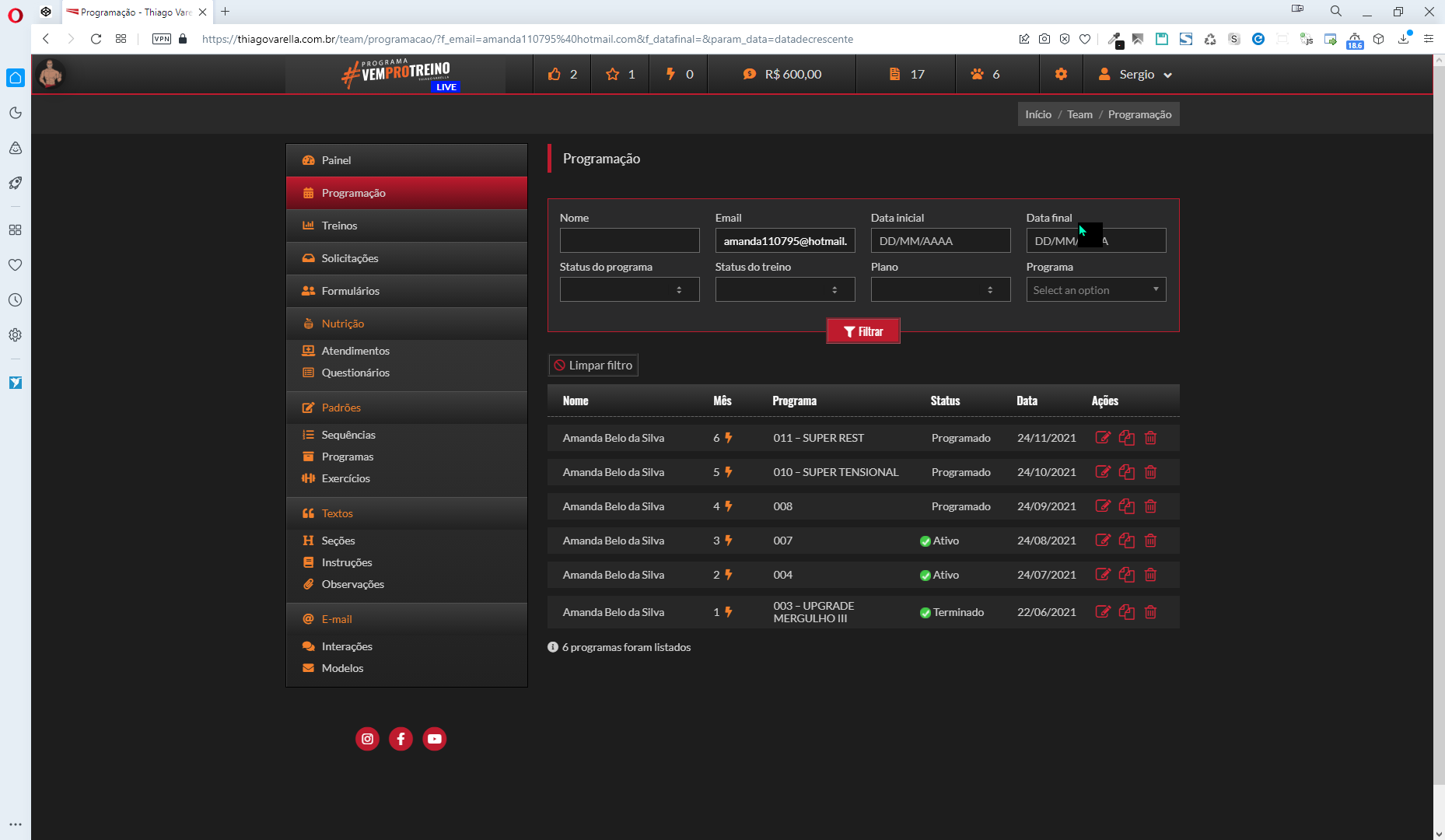Delete the 003 – UPGRADE MERGULHO III program
Image resolution: width=1445 pixels, height=840 pixels.
coord(1150,612)
